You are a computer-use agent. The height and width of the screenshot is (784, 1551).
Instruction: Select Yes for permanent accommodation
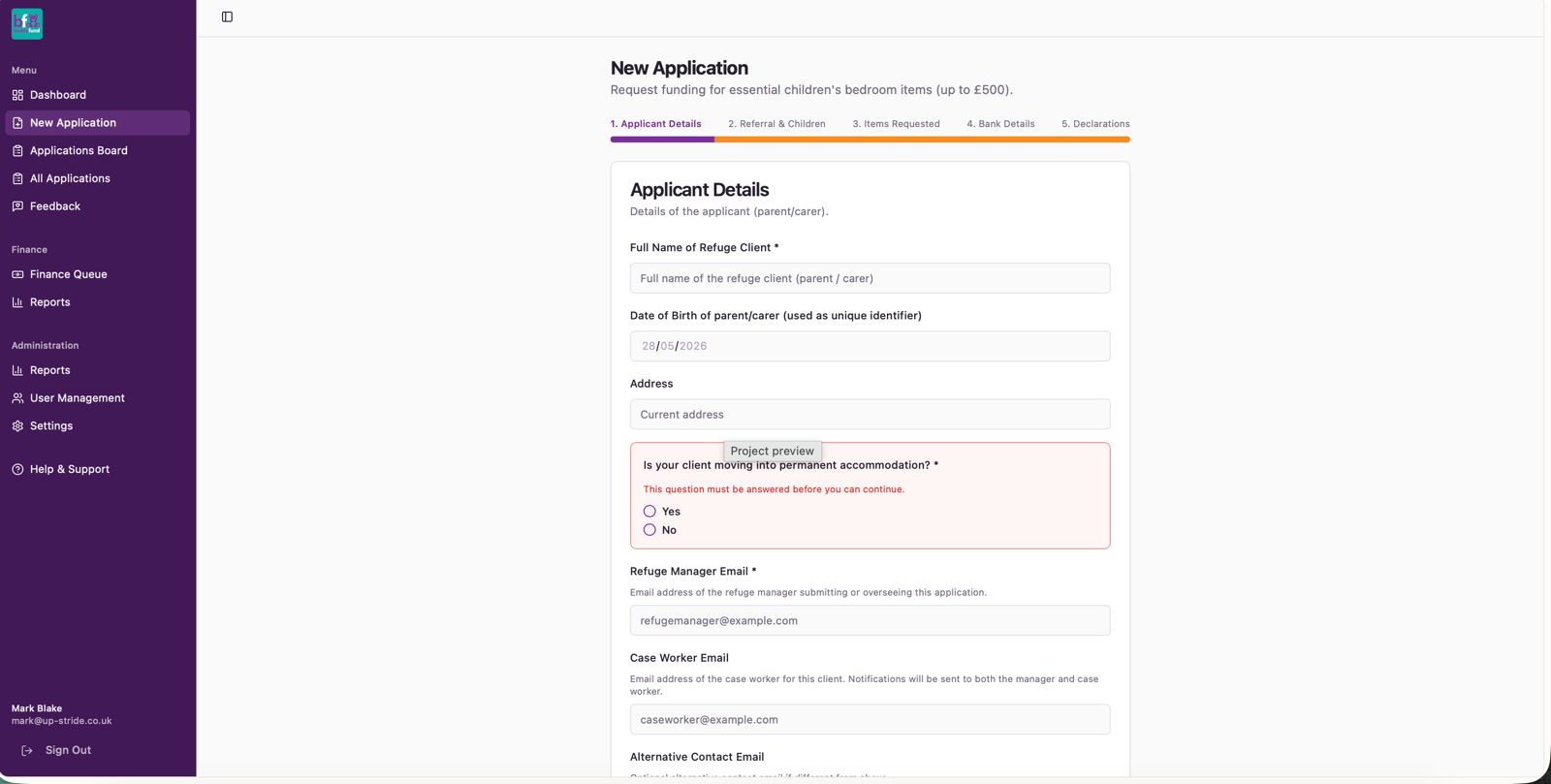point(649,512)
